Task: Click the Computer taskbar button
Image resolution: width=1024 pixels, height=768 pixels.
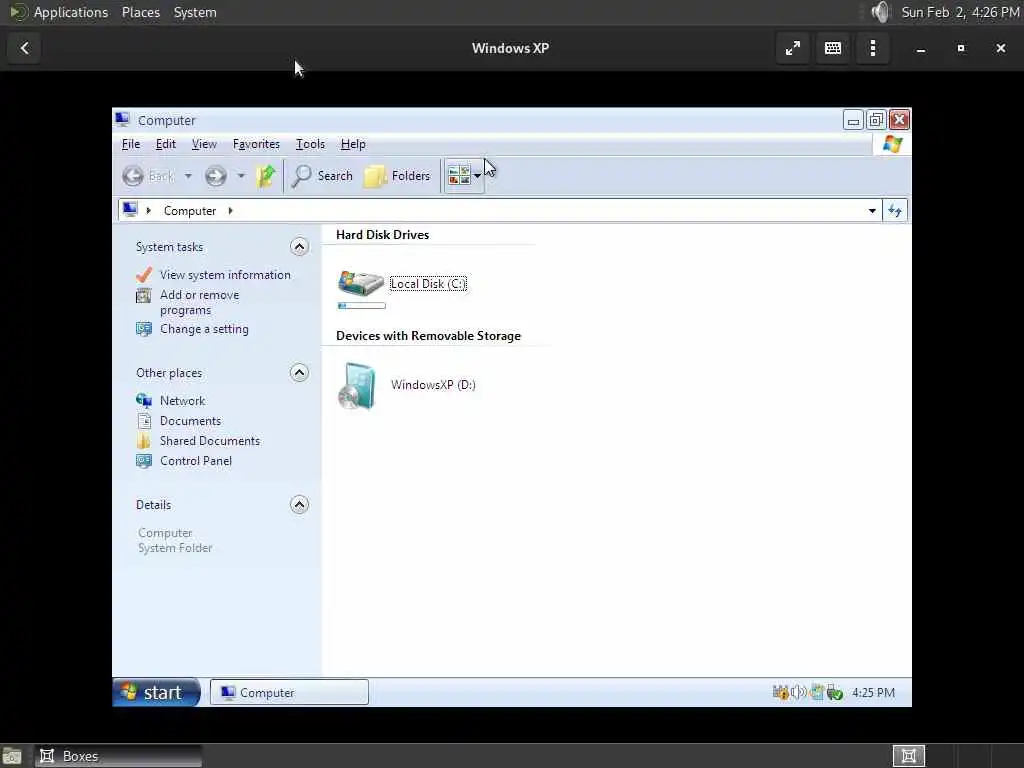Action: click(x=289, y=693)
